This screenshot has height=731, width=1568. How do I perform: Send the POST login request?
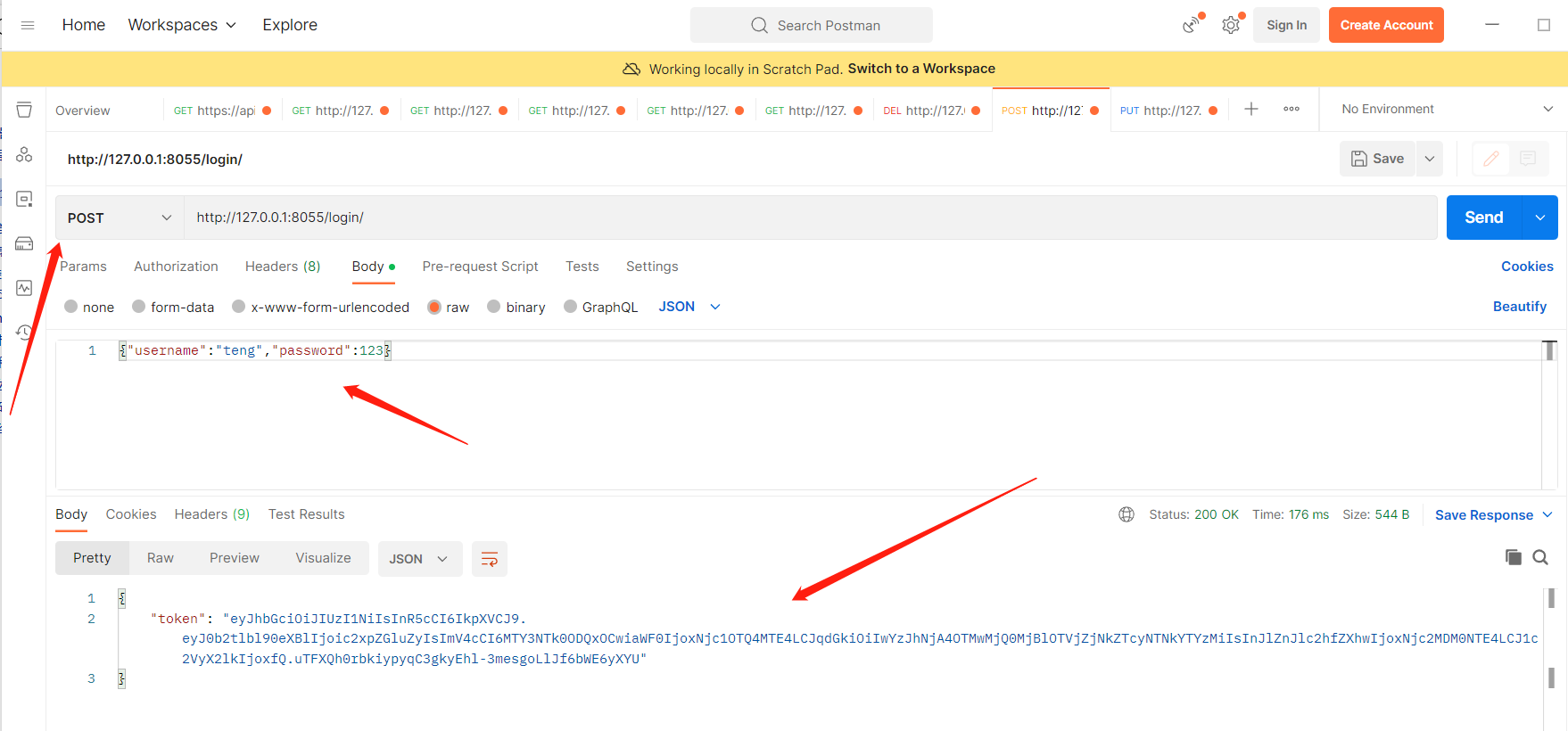(x=1483, y=218)
